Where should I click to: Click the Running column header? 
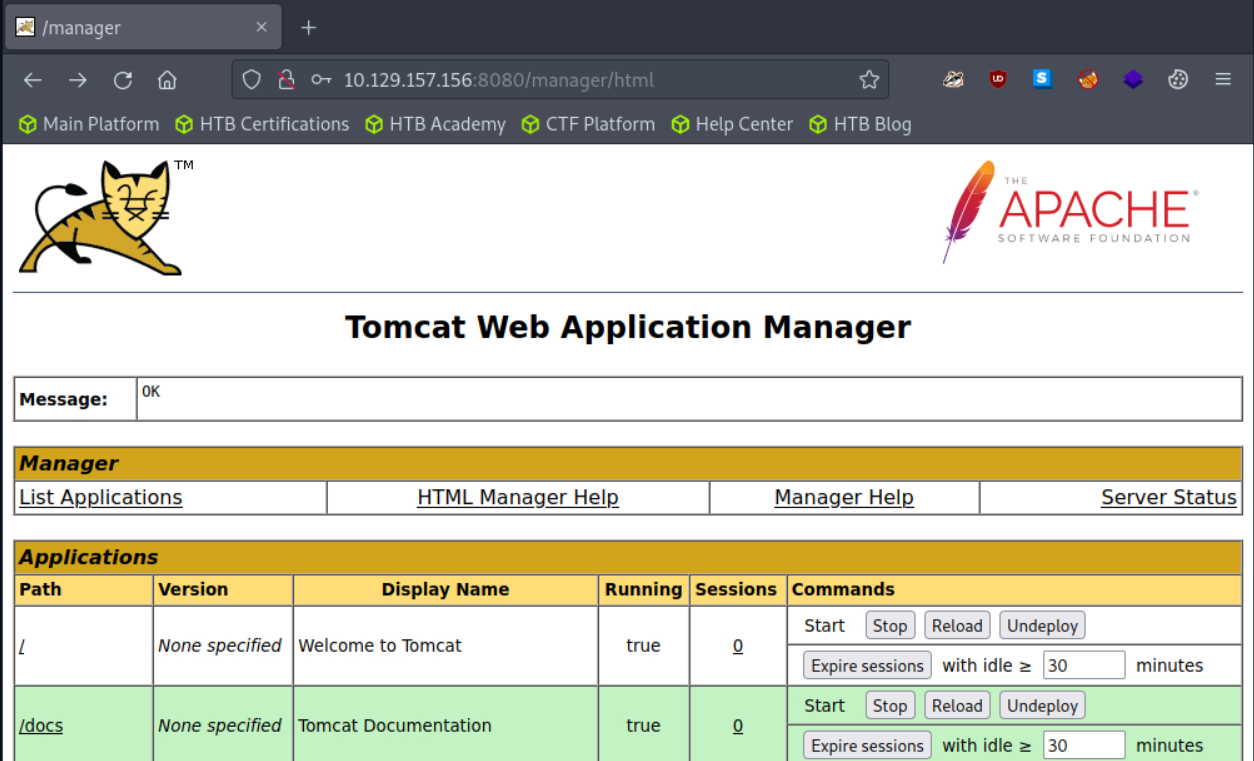643,590
